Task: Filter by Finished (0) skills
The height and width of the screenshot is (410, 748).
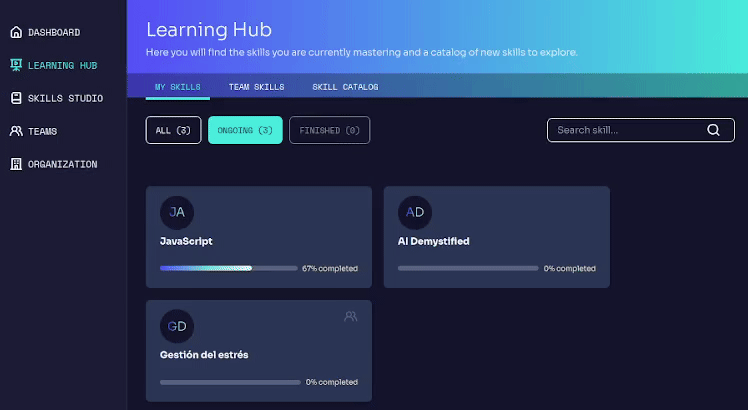Action: coord(329,130)
